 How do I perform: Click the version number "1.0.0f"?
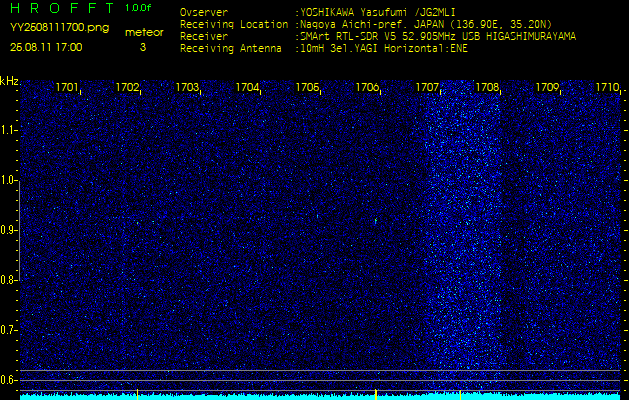click(x=138, y=8)
